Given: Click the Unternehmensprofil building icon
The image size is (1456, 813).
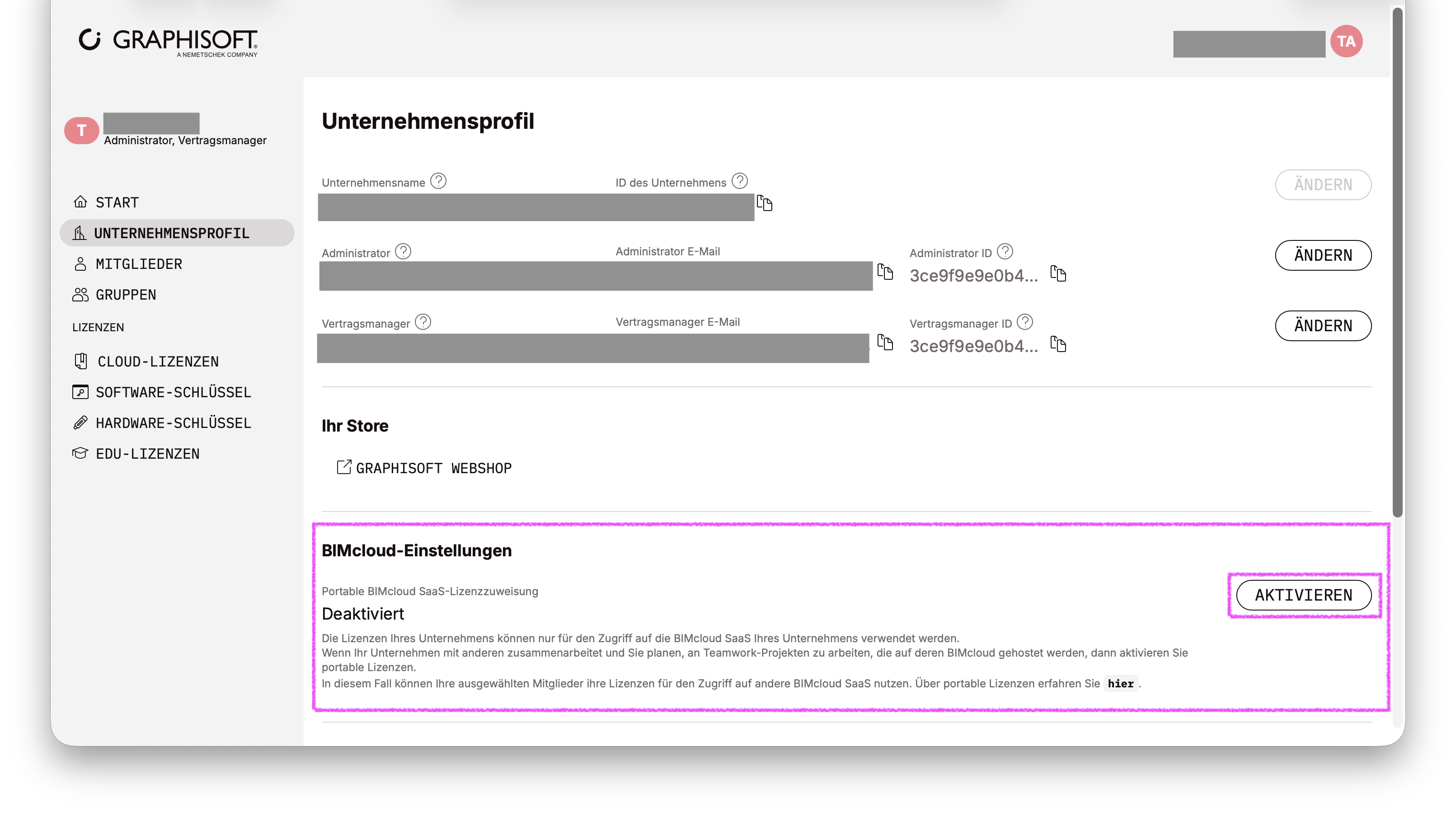Looking at the screenshot, I should click(x=79, y=233).
